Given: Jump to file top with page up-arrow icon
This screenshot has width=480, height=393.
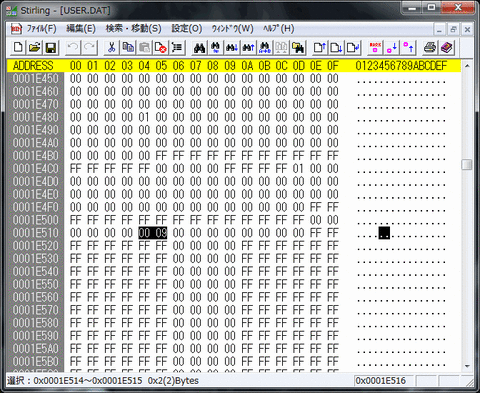Looking at the screenshot, I should pos(319,48).
